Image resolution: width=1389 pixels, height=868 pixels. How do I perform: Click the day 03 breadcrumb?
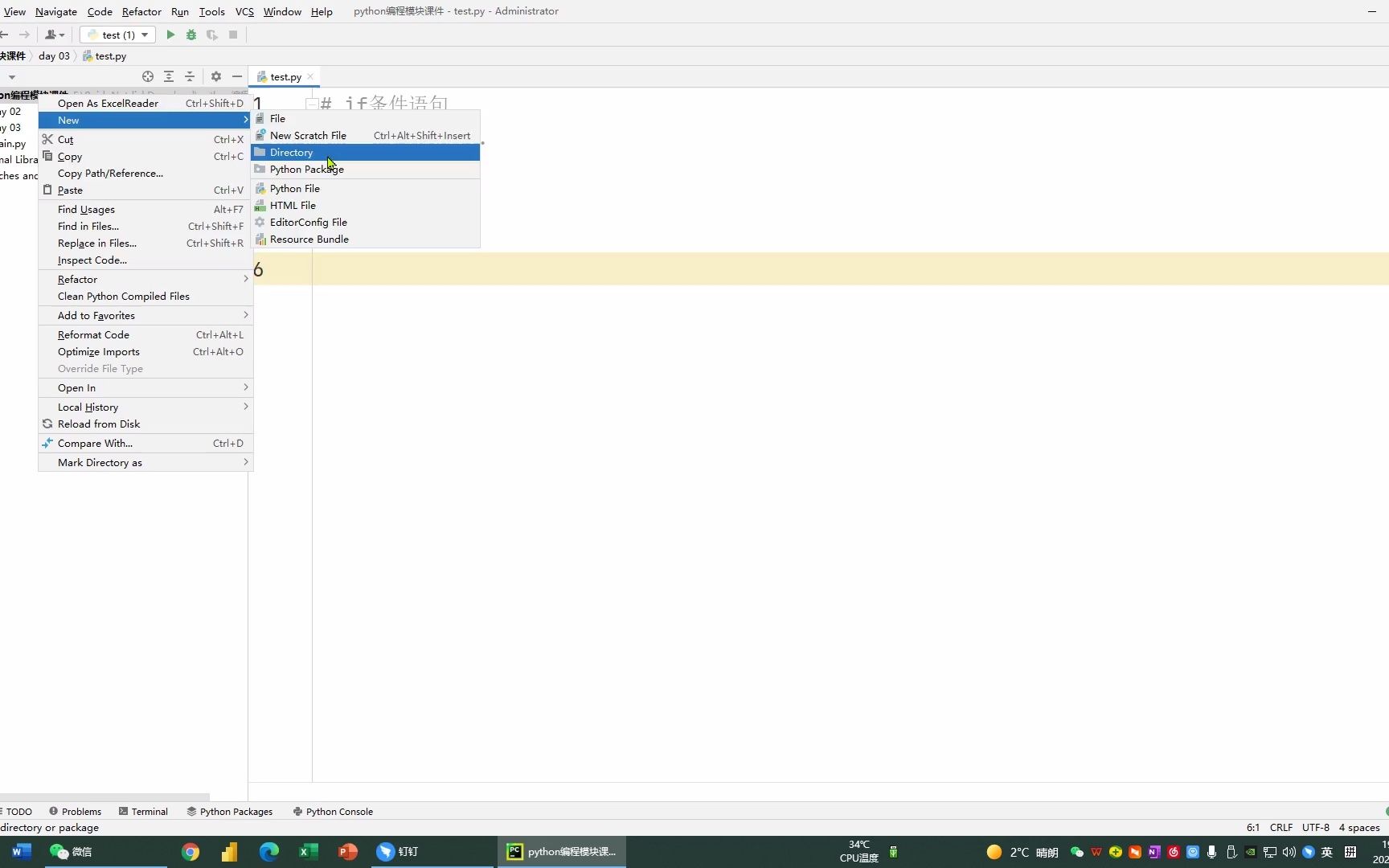(54, 55)
